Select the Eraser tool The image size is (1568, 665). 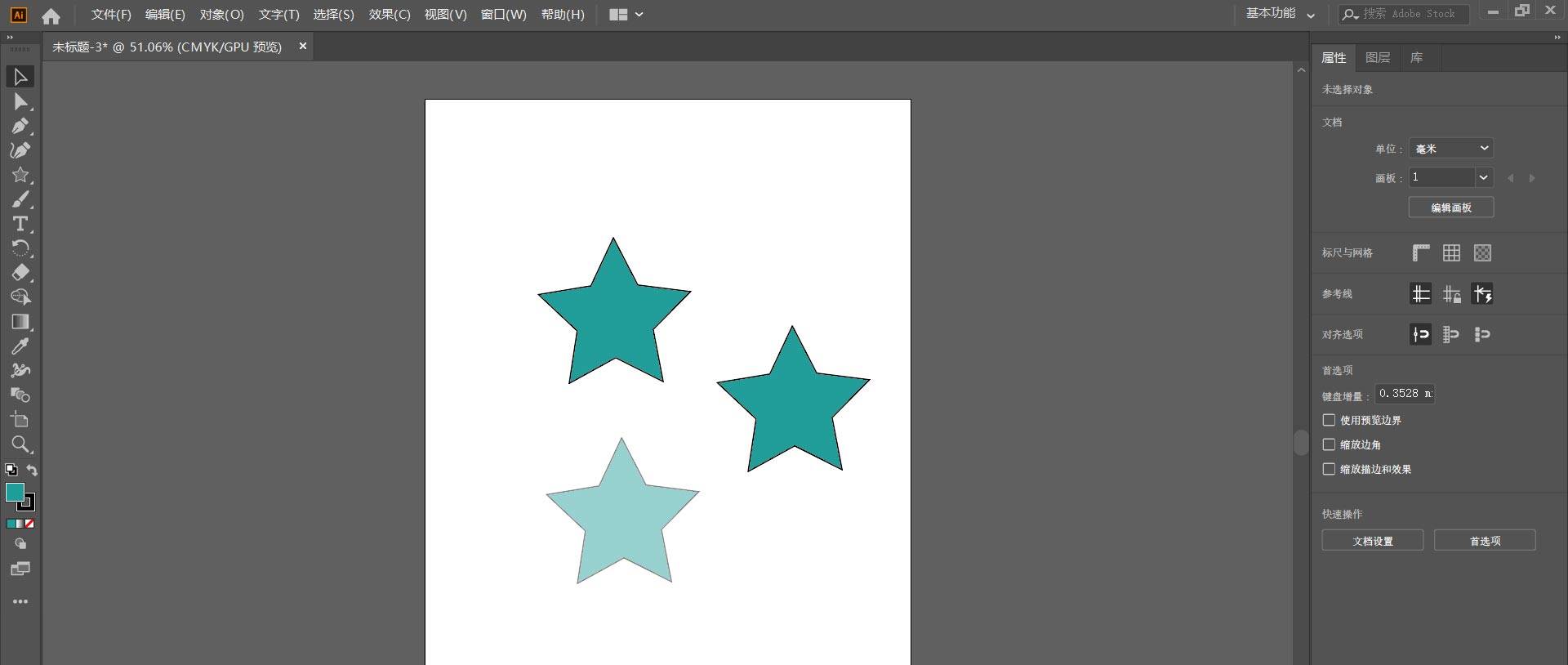pos(20,273)
